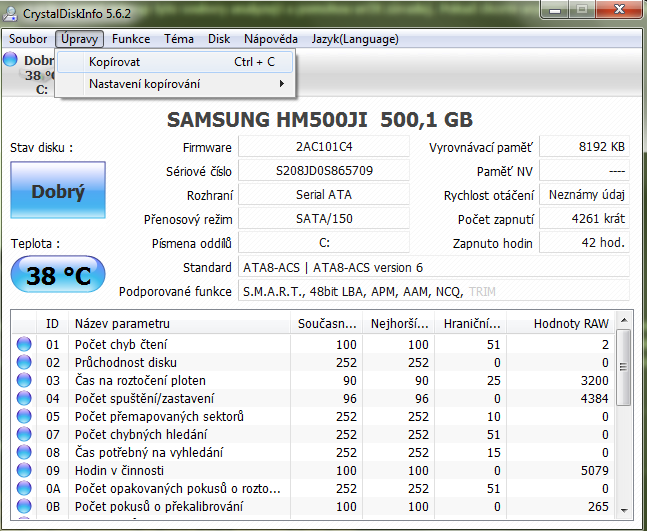Image resolution: width=647 pixels, height=531 pixels.
Task: Click the Hodnoty RAW column header
Action: click(x=571, y=324)
